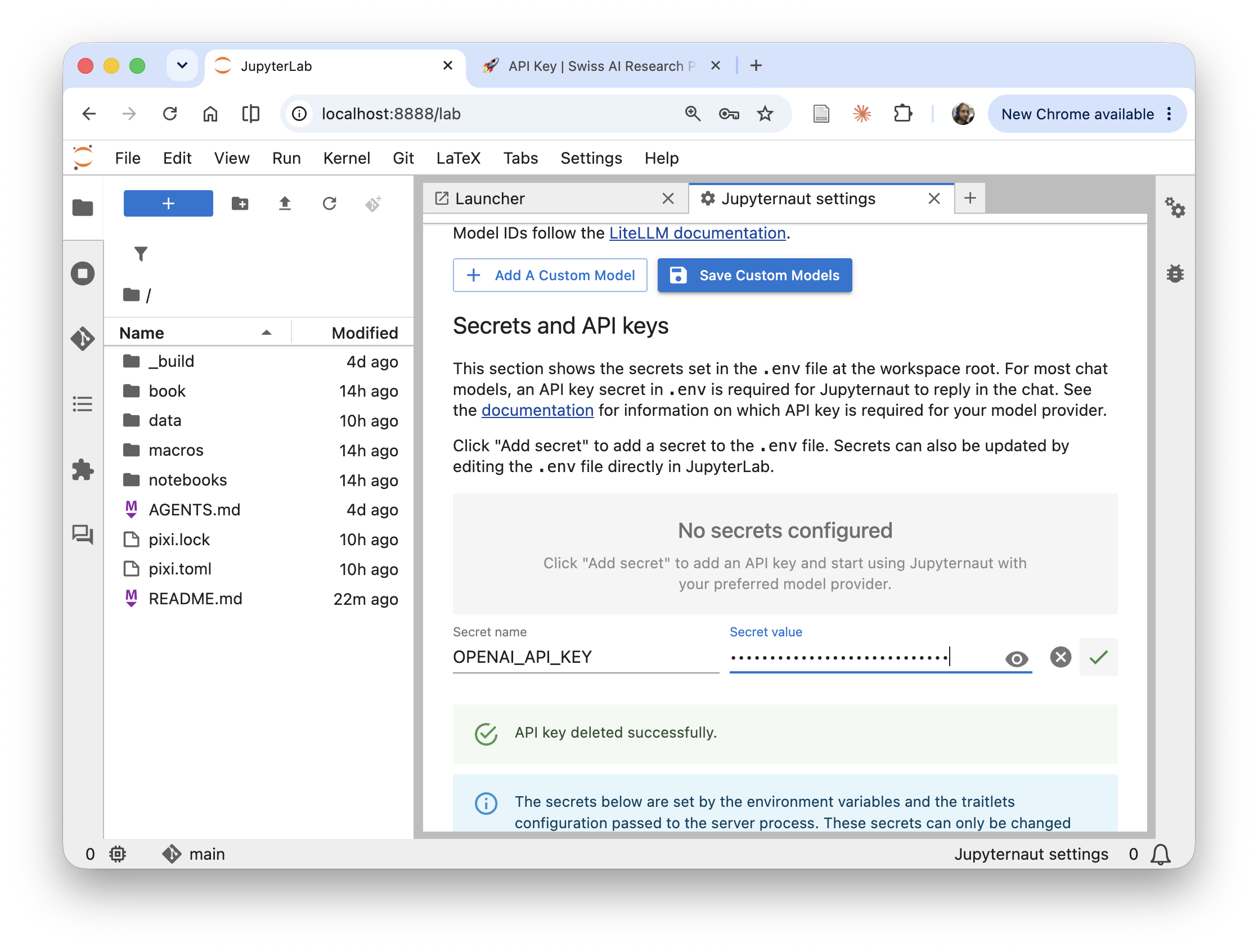Toggle the file filter funnel icon
Image resolution: width=1258 pixels, height=952 pixels.
pyautogui.click(x=141, y=254)
